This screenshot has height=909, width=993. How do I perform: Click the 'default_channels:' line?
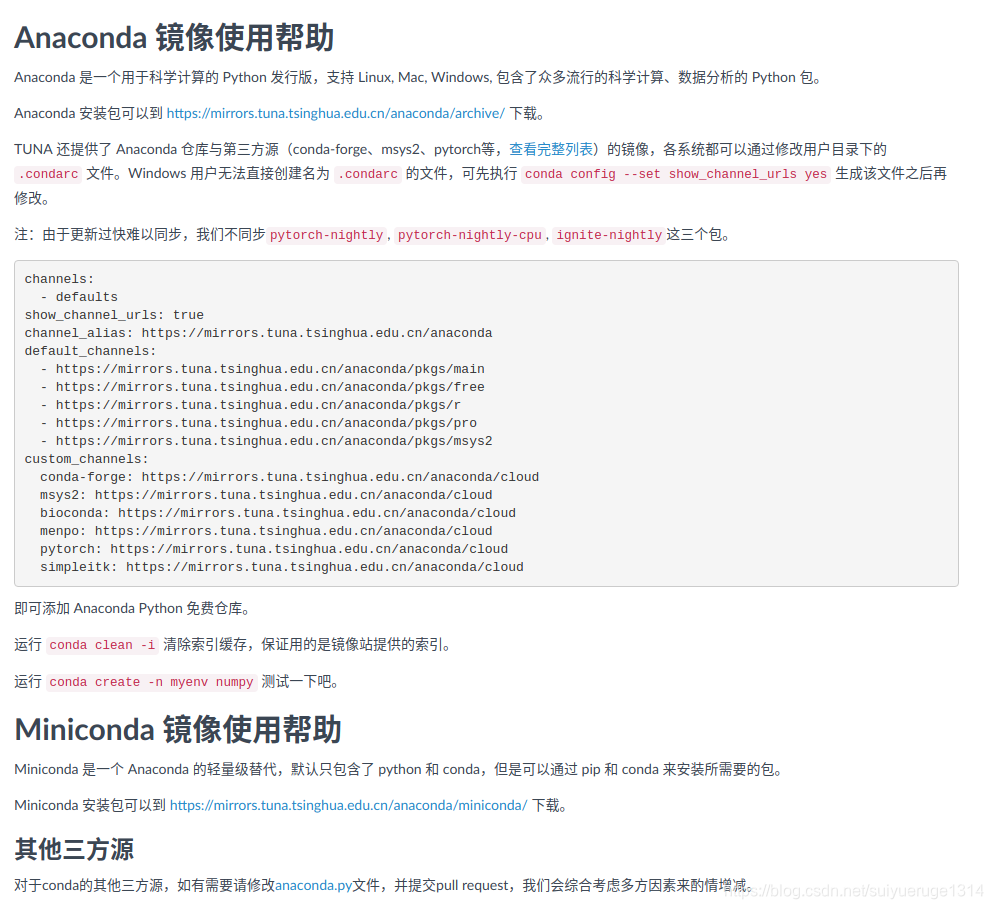pos(90,351)
